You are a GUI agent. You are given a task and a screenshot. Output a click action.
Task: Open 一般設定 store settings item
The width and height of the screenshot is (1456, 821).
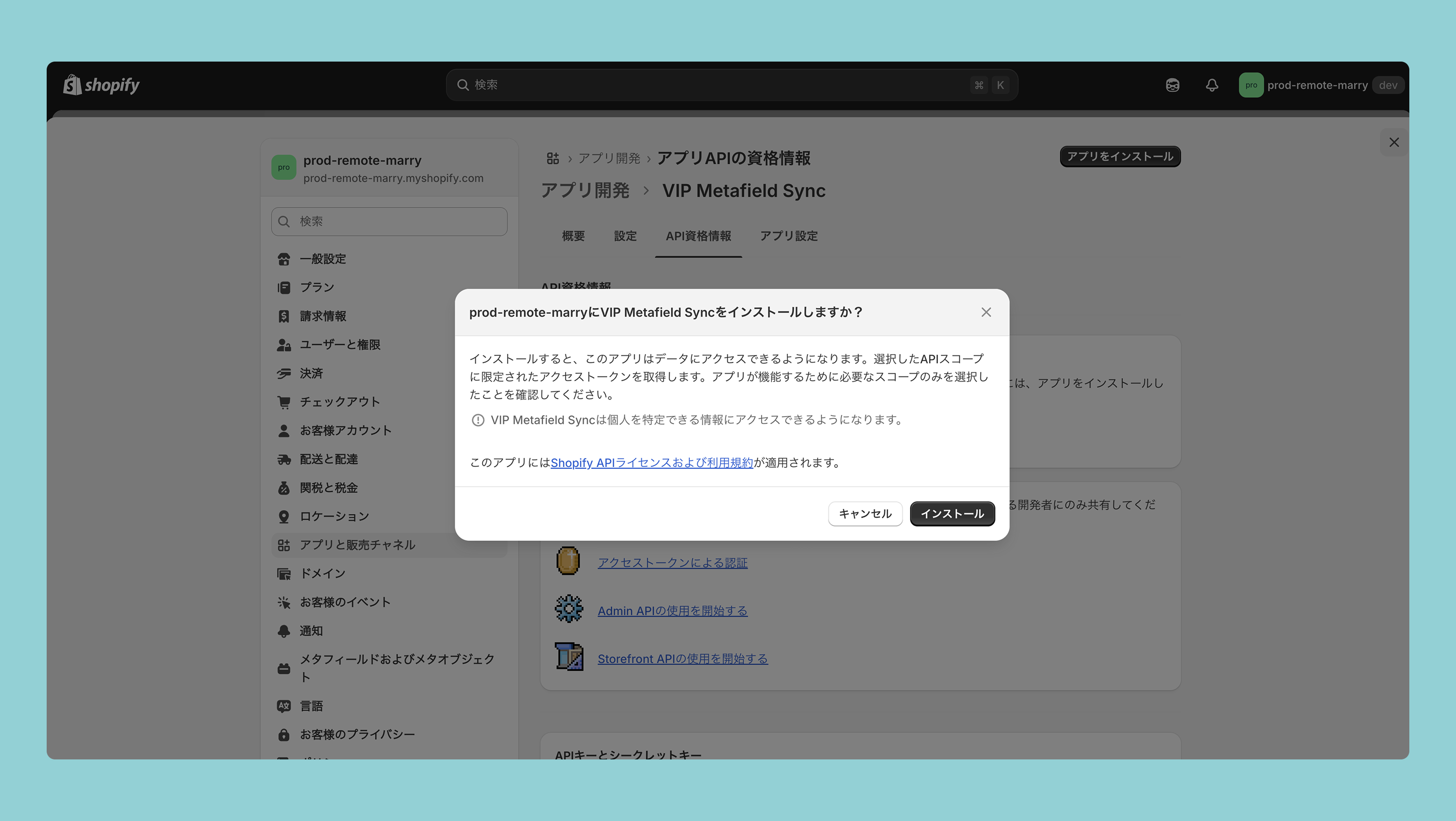322,259
